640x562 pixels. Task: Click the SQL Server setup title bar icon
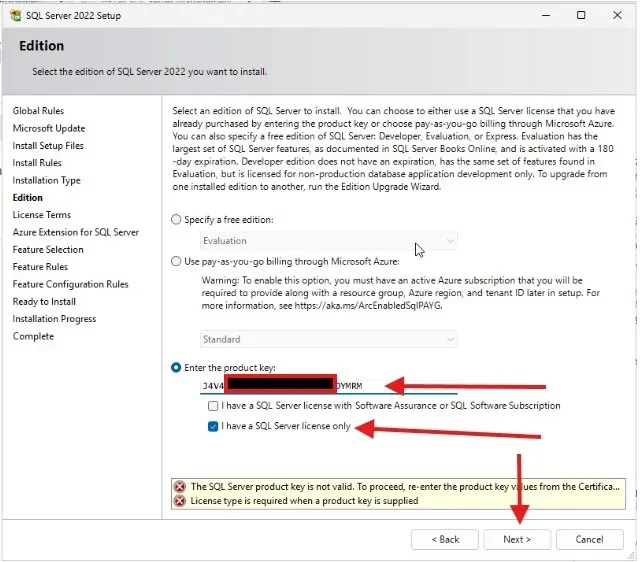pyautogui.click(x=16, y=16)
